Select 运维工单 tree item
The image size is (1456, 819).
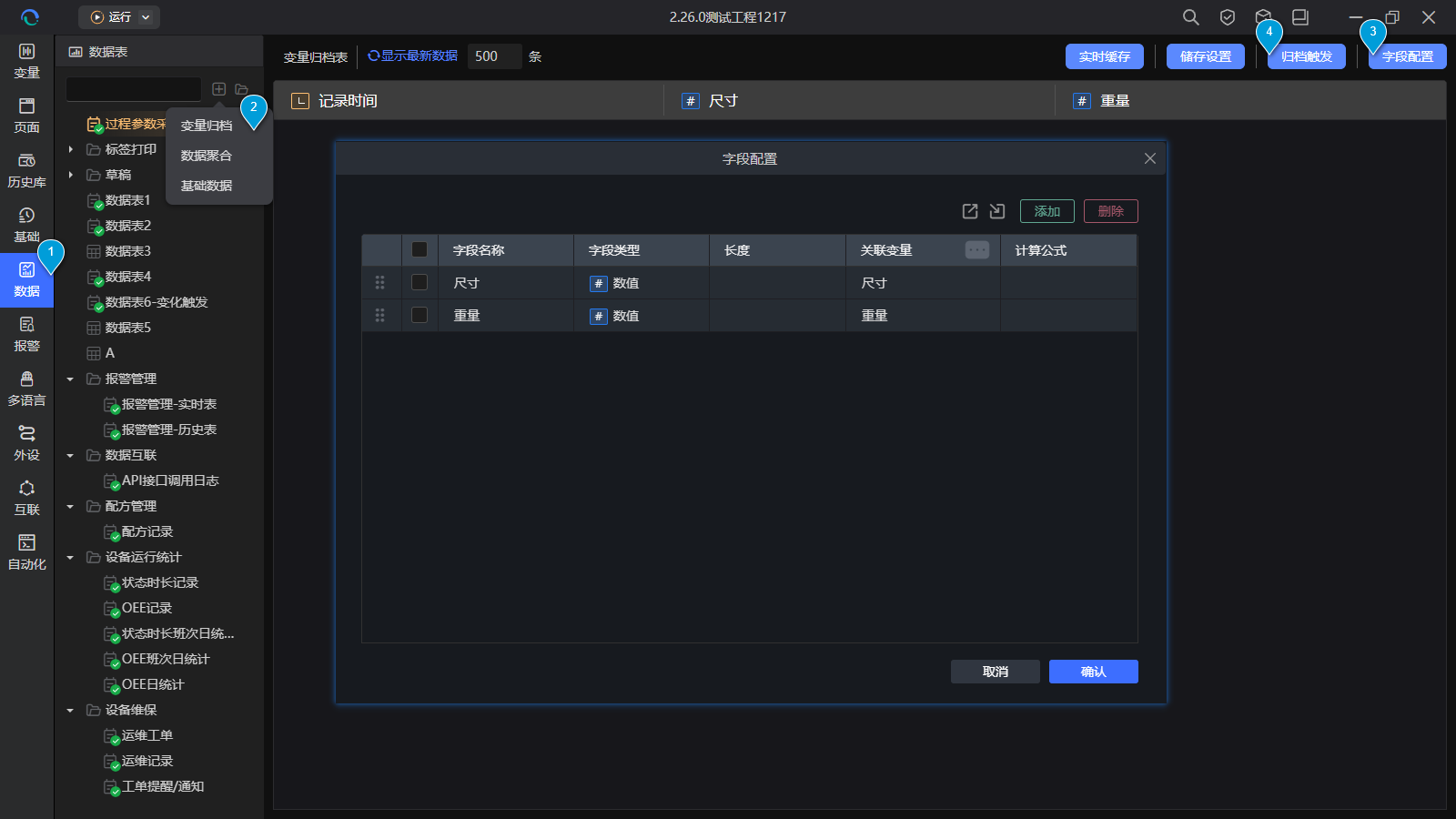(147, 735)
